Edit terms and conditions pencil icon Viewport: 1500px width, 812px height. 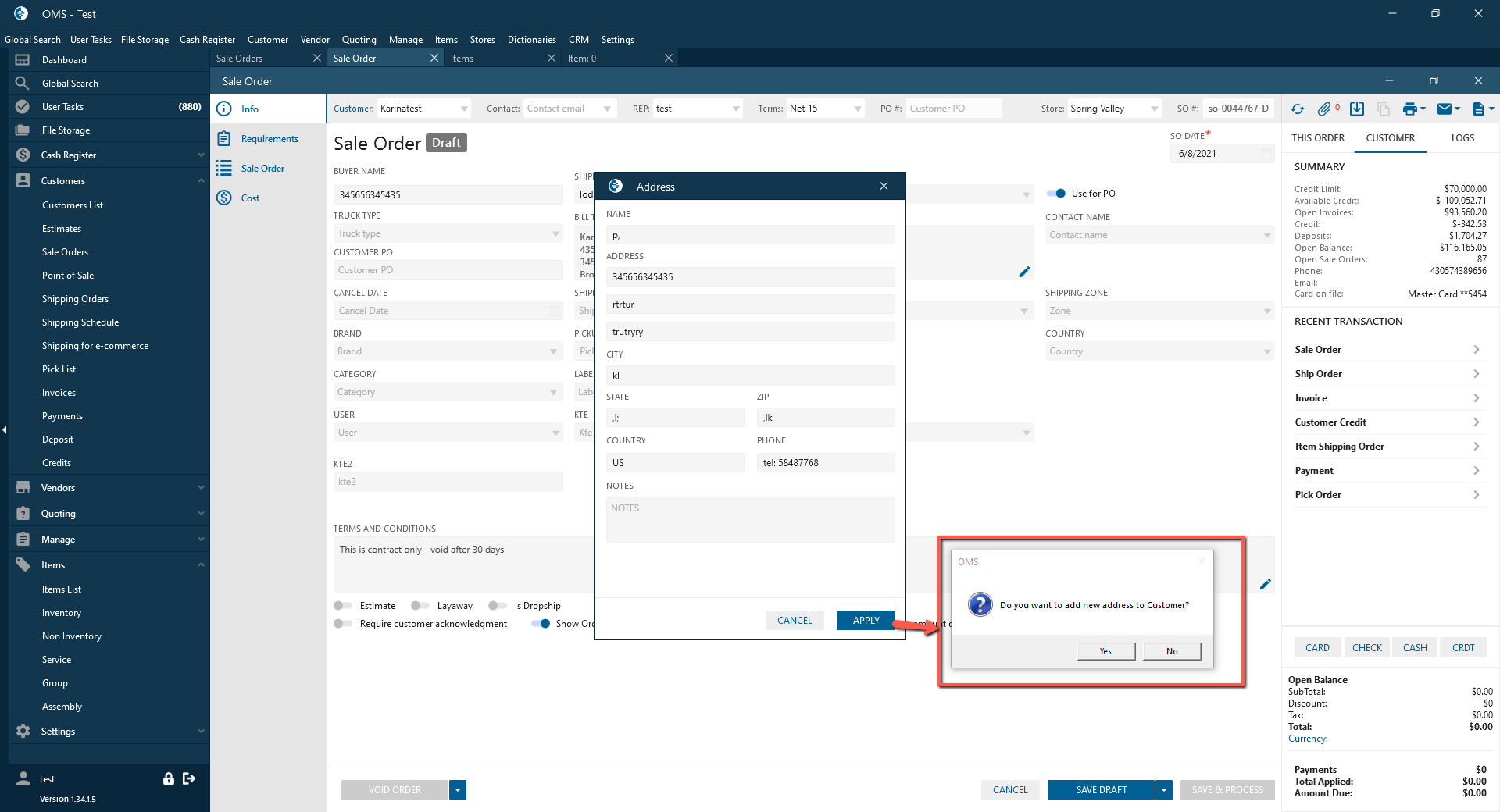(1265, 584)
